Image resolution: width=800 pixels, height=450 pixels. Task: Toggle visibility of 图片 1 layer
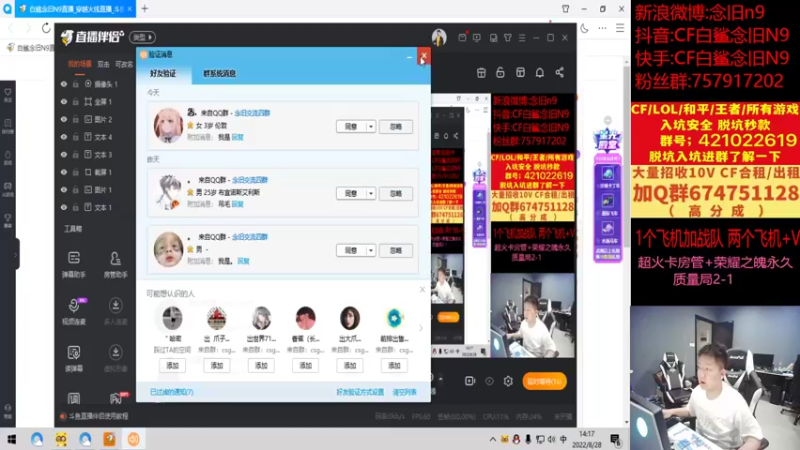[x=64, y=190]
